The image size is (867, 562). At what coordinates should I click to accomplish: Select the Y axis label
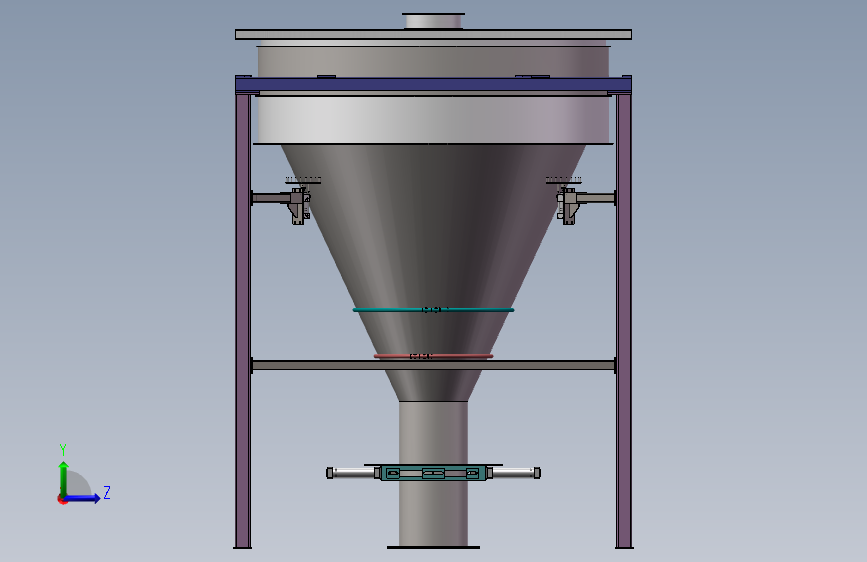pos(63,450)
